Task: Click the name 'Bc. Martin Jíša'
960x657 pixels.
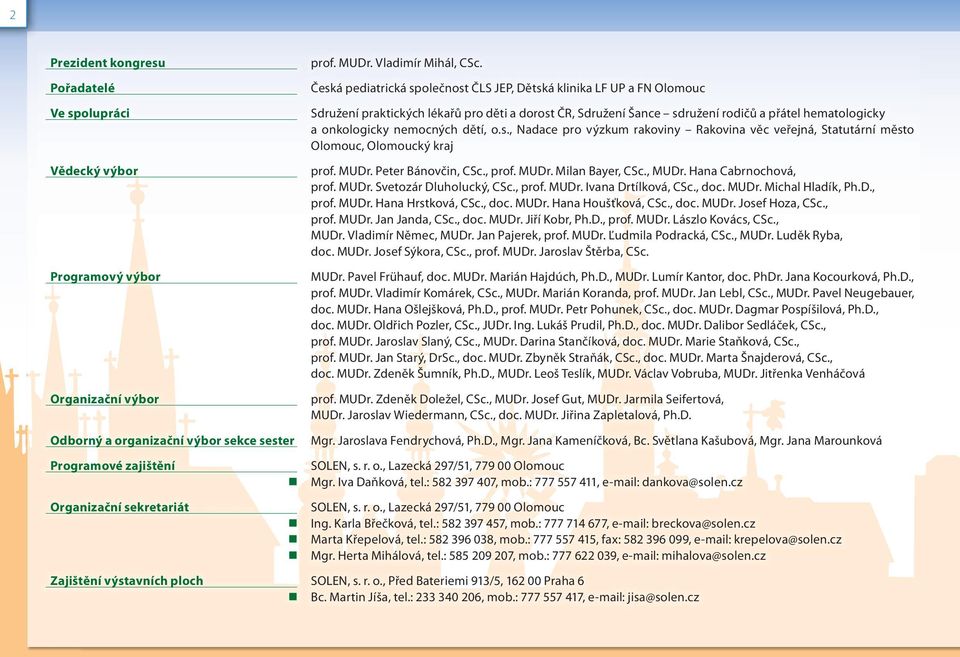Action: 350,598
